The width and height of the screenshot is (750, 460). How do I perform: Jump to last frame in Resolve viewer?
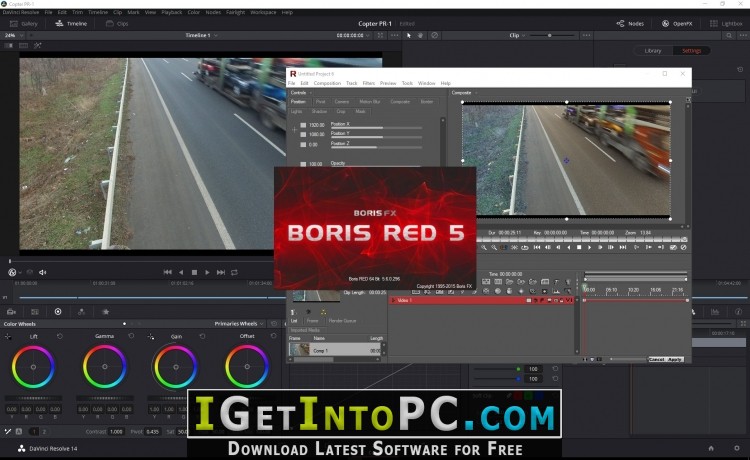pyautogui.click(x=221, y=272)
